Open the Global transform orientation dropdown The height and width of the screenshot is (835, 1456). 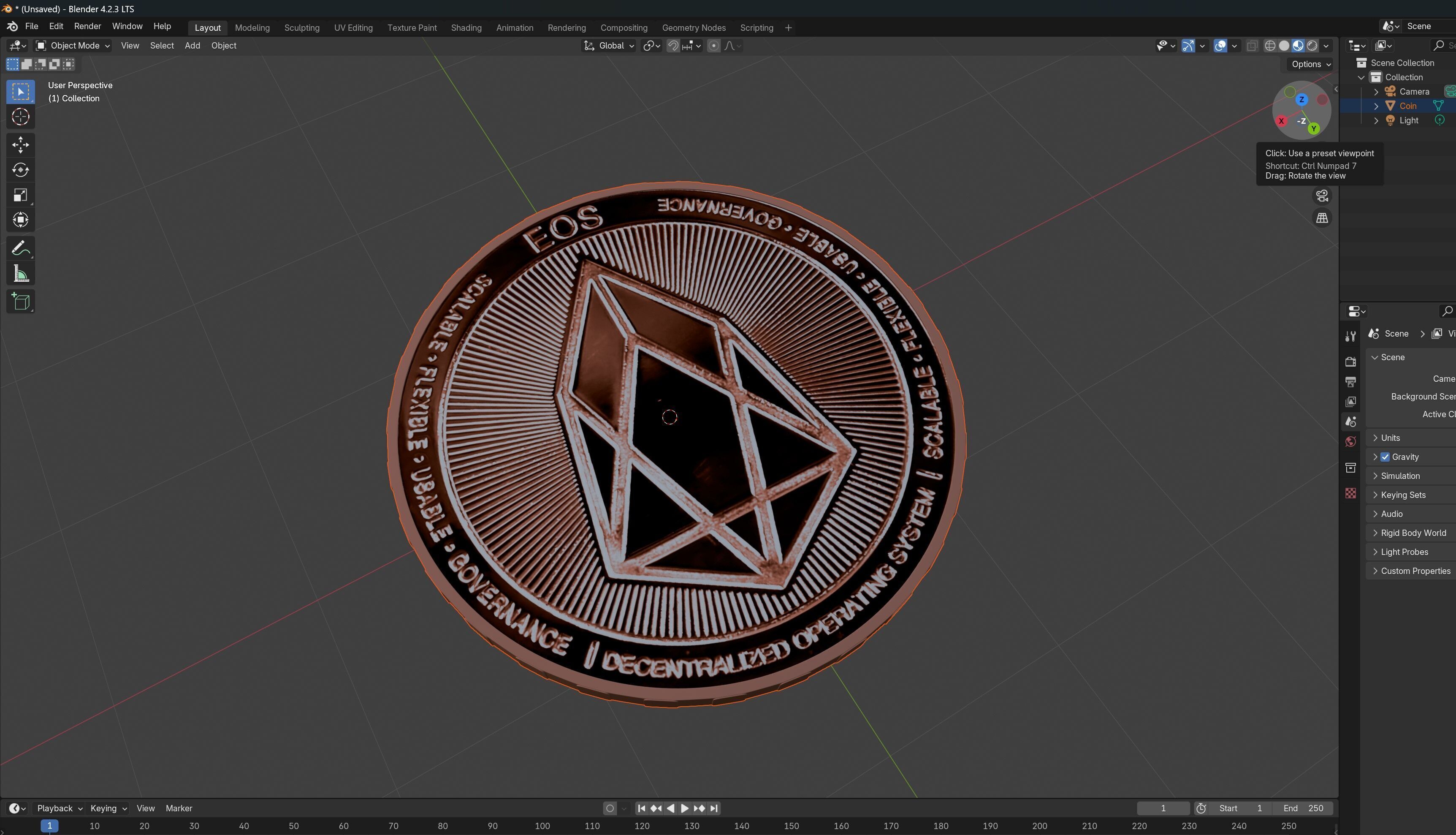coord(609,46)
